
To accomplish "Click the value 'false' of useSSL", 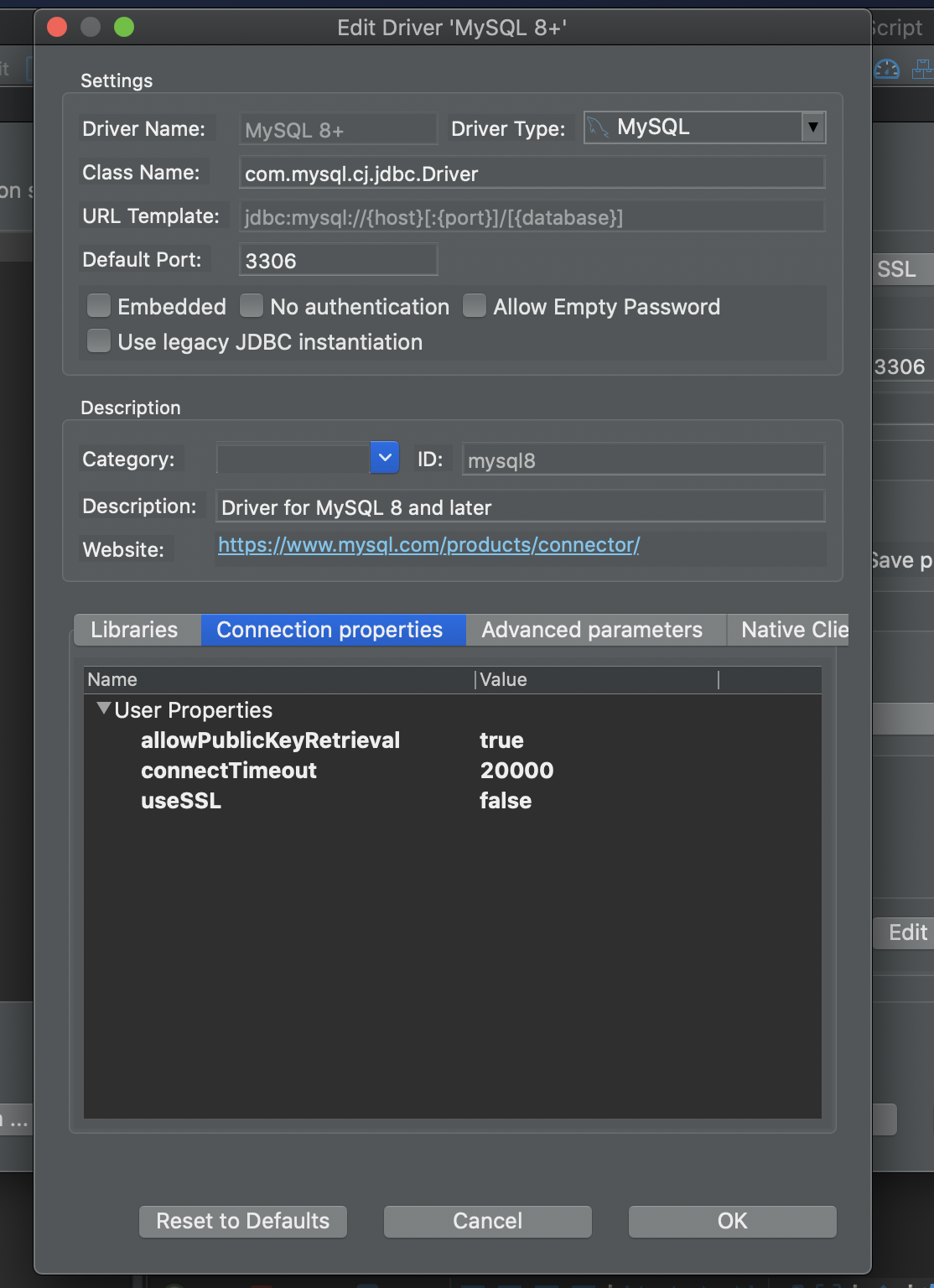I will [x=506, y=801].
